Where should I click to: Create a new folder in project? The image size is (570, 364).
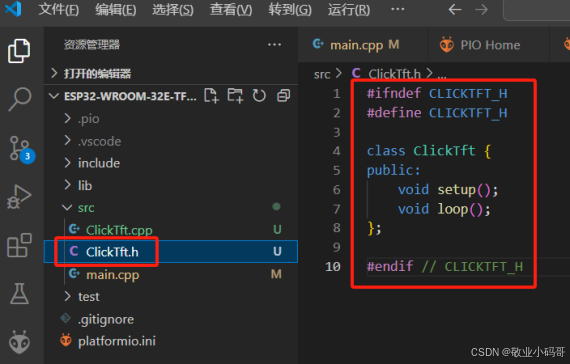pos(235,96)
